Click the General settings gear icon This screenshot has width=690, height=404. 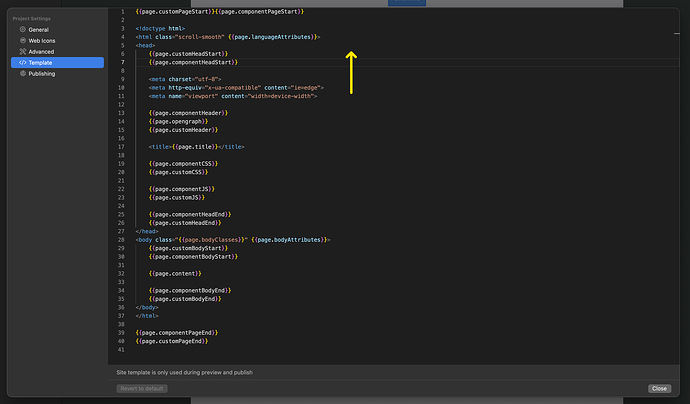tap(20, 30)
